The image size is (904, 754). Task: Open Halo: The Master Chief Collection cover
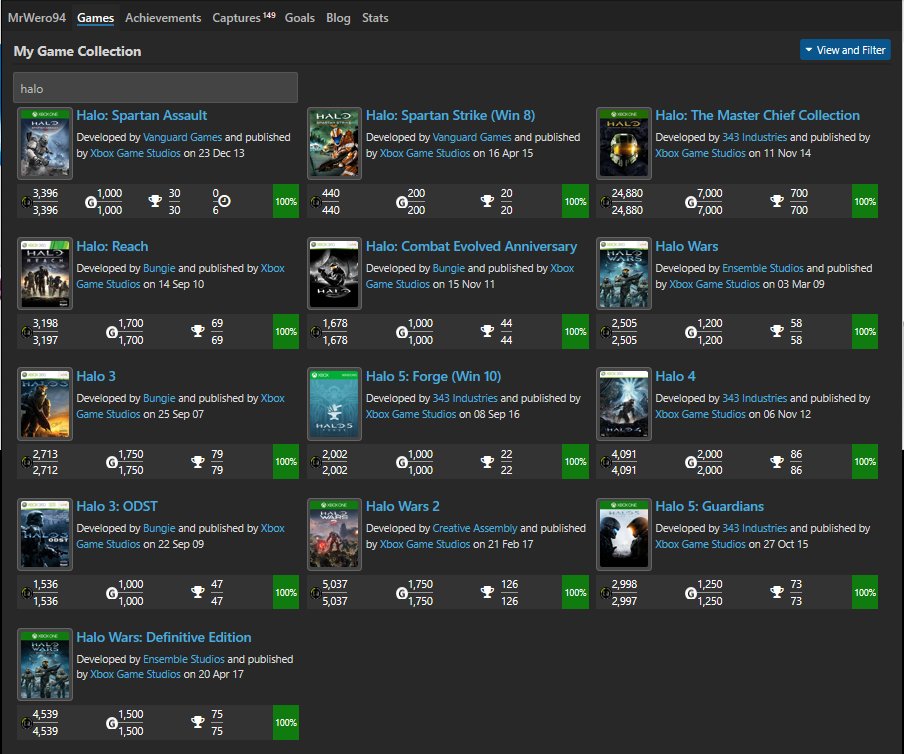click(x=624, y=144)
